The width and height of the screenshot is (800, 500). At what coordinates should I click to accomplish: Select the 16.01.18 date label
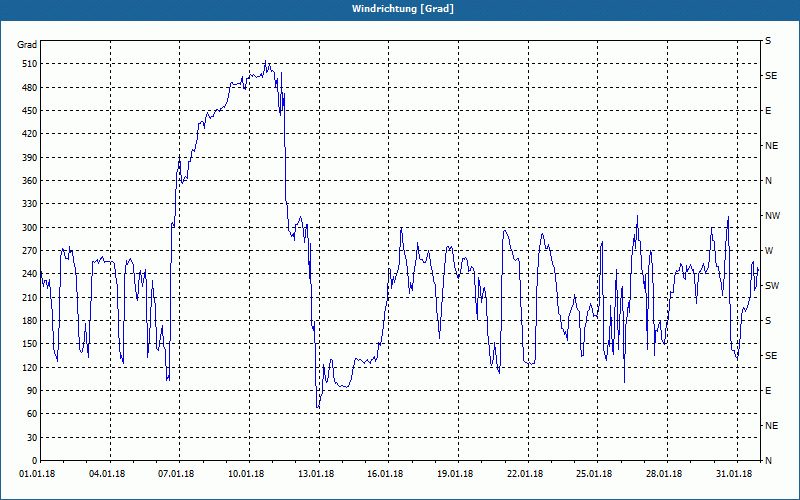point(385,474)
